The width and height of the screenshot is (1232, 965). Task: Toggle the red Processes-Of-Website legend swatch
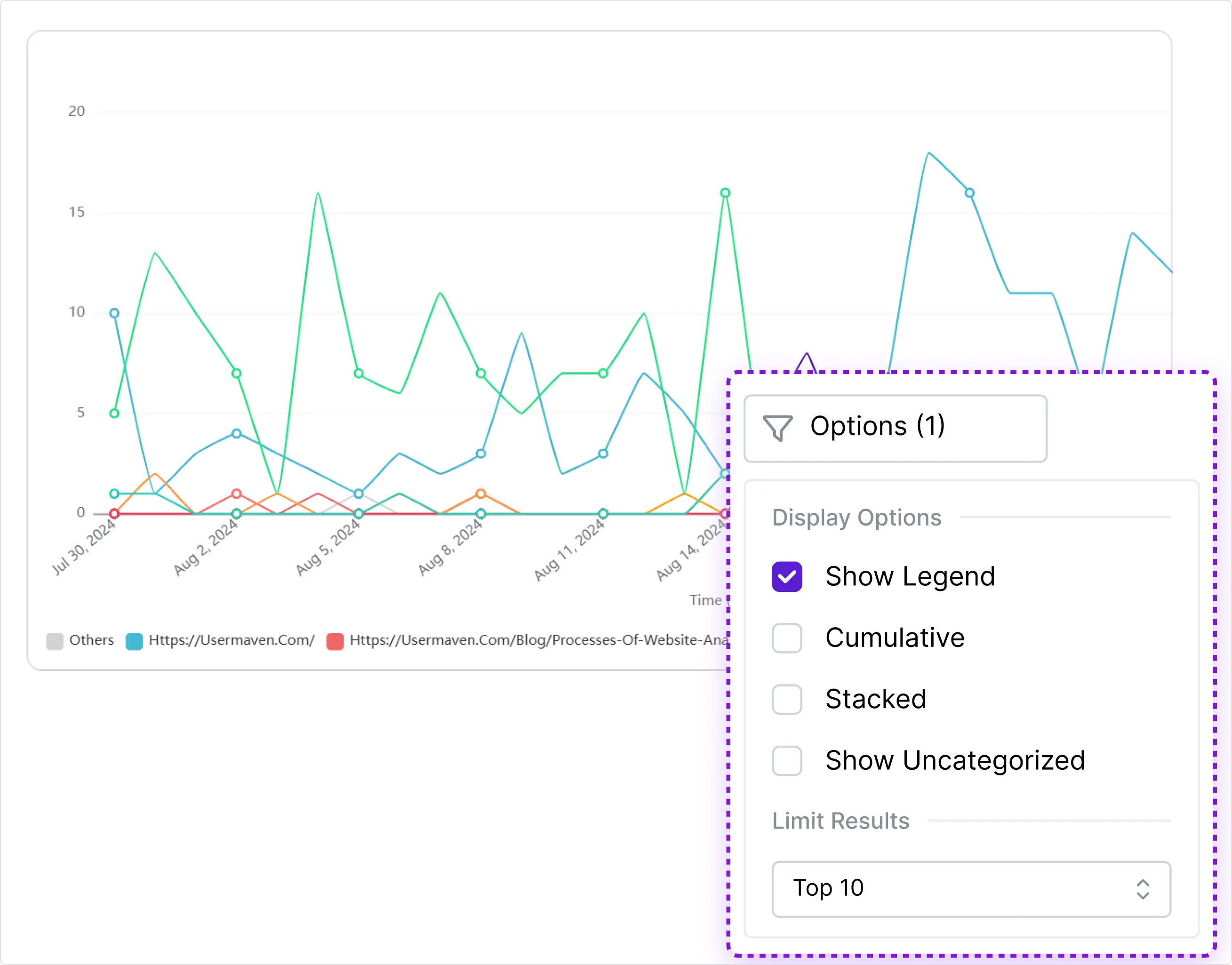[335, 641]
